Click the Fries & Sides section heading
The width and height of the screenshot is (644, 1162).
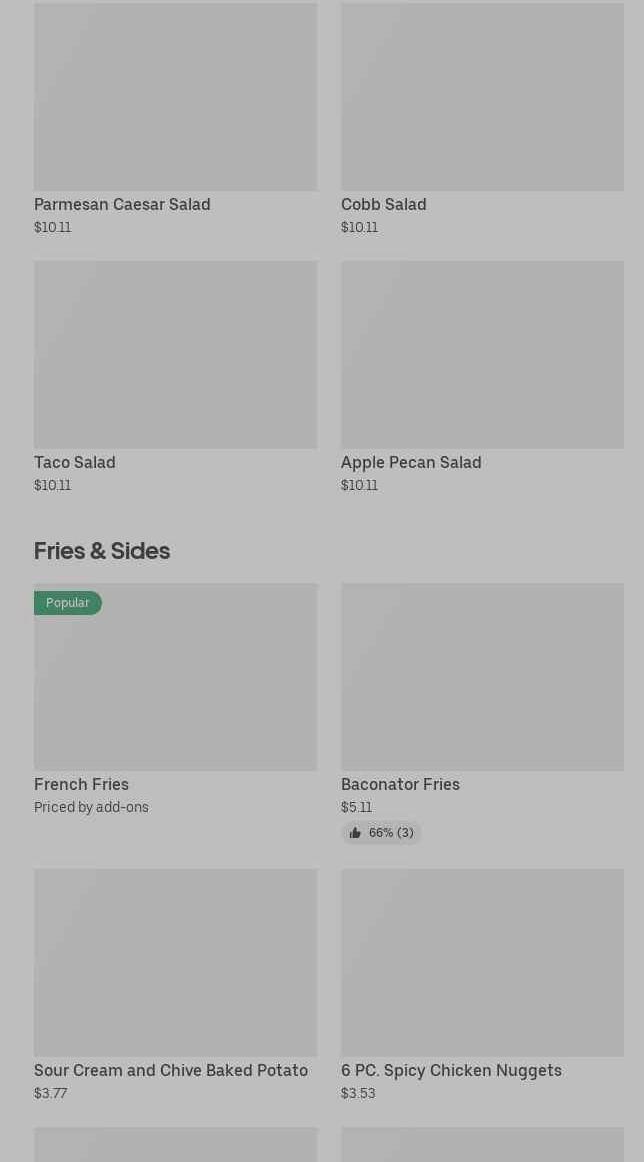[x=102, y=551]
